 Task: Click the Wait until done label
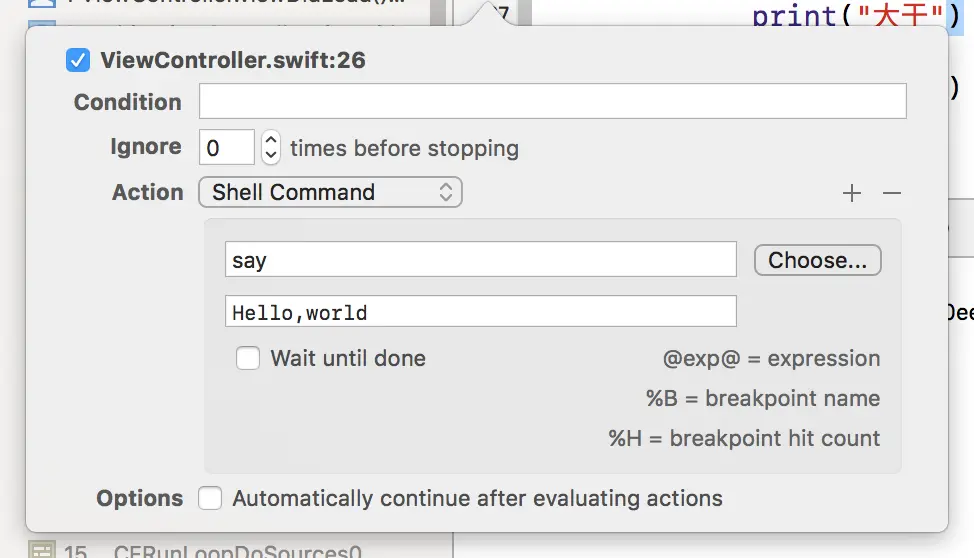coord(348,358)
